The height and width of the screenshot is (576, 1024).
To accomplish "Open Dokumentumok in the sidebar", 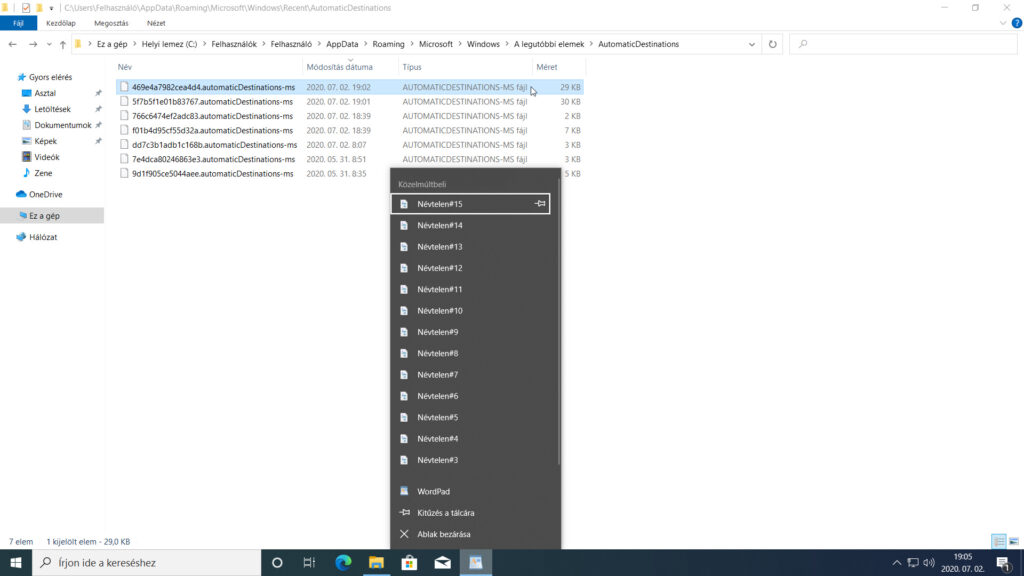I will (63, 125).
